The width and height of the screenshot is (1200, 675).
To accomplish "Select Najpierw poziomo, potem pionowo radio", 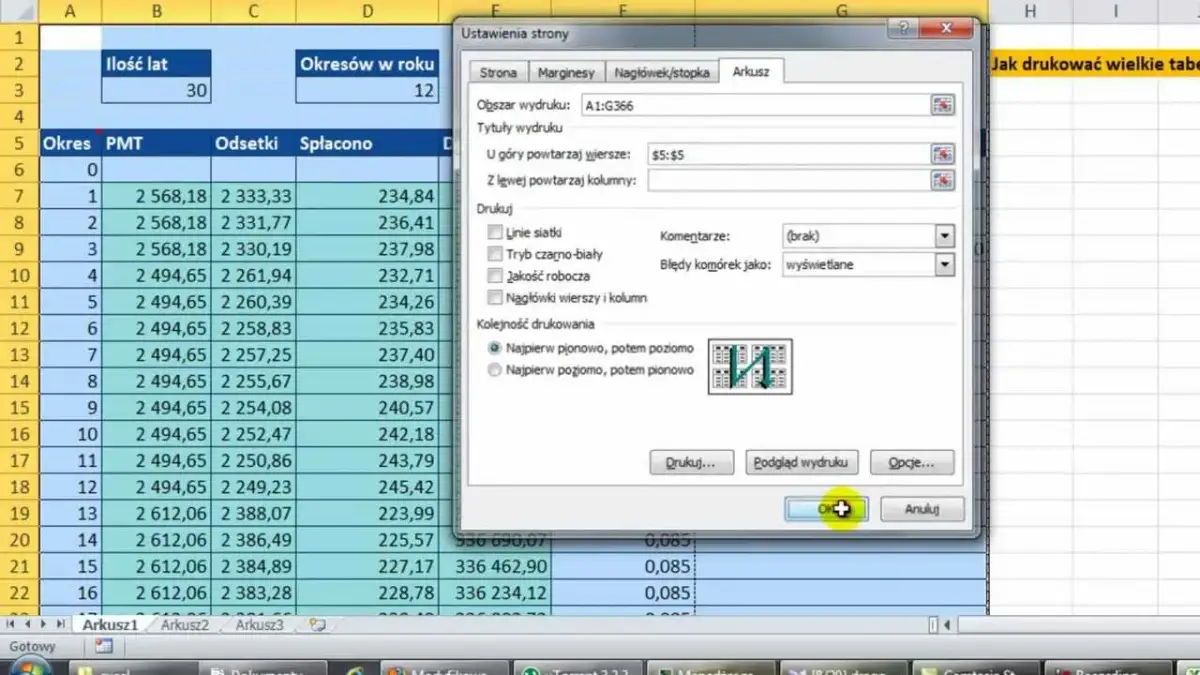I will [x=494, y=370].
